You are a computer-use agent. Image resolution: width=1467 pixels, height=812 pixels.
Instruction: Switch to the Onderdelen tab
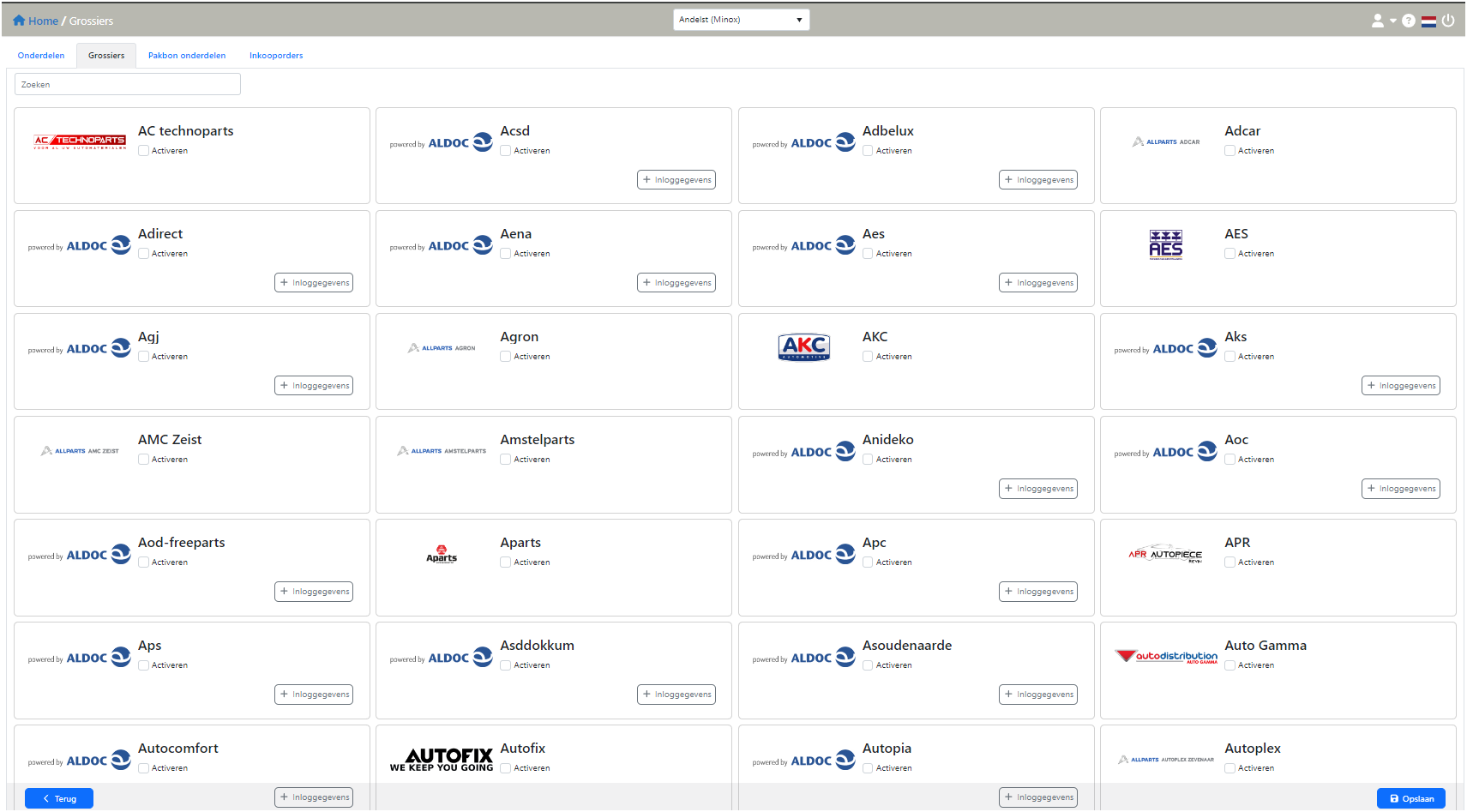[41, 56]
